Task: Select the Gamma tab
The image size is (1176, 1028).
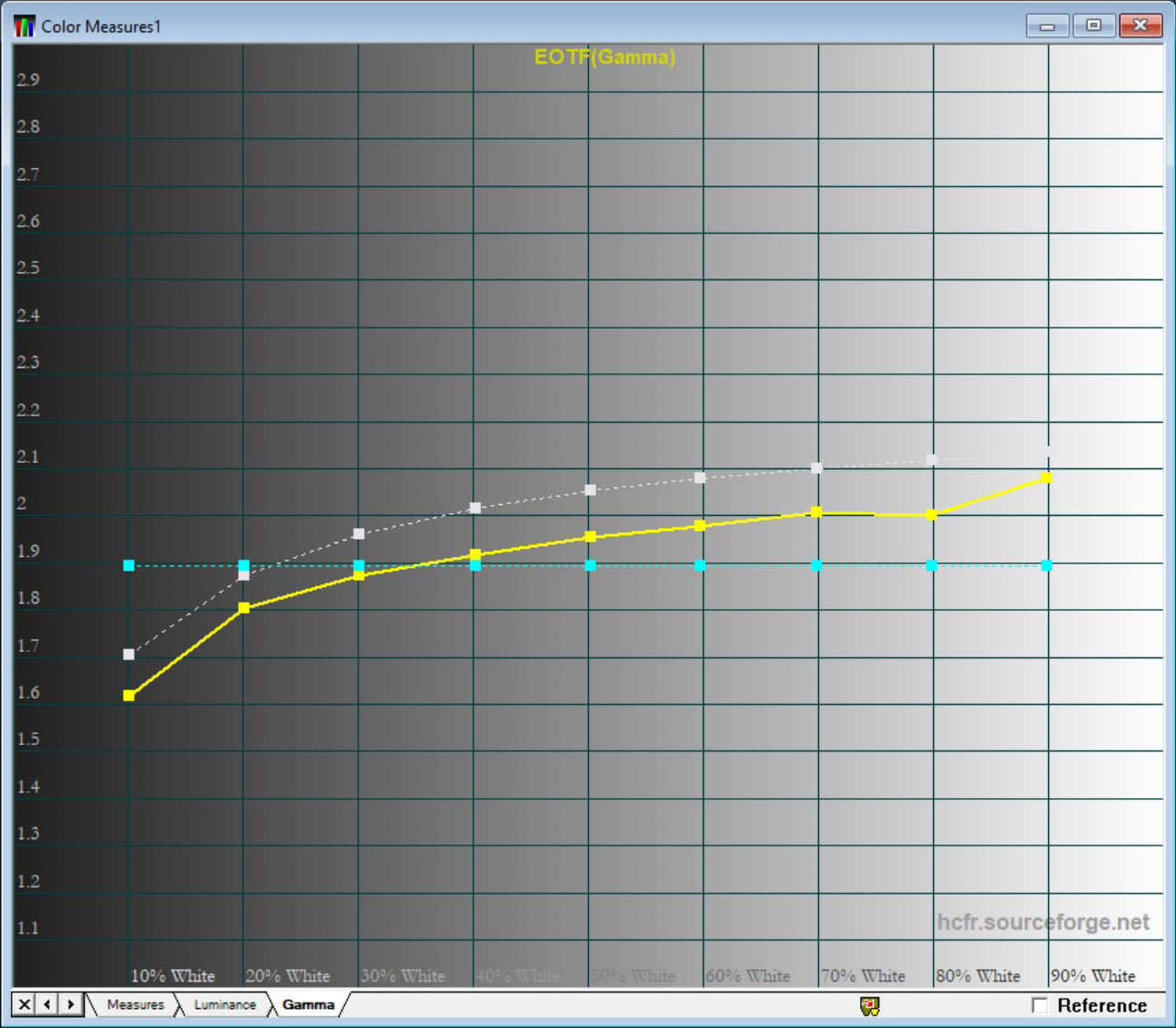Action: pos(308,1004)
